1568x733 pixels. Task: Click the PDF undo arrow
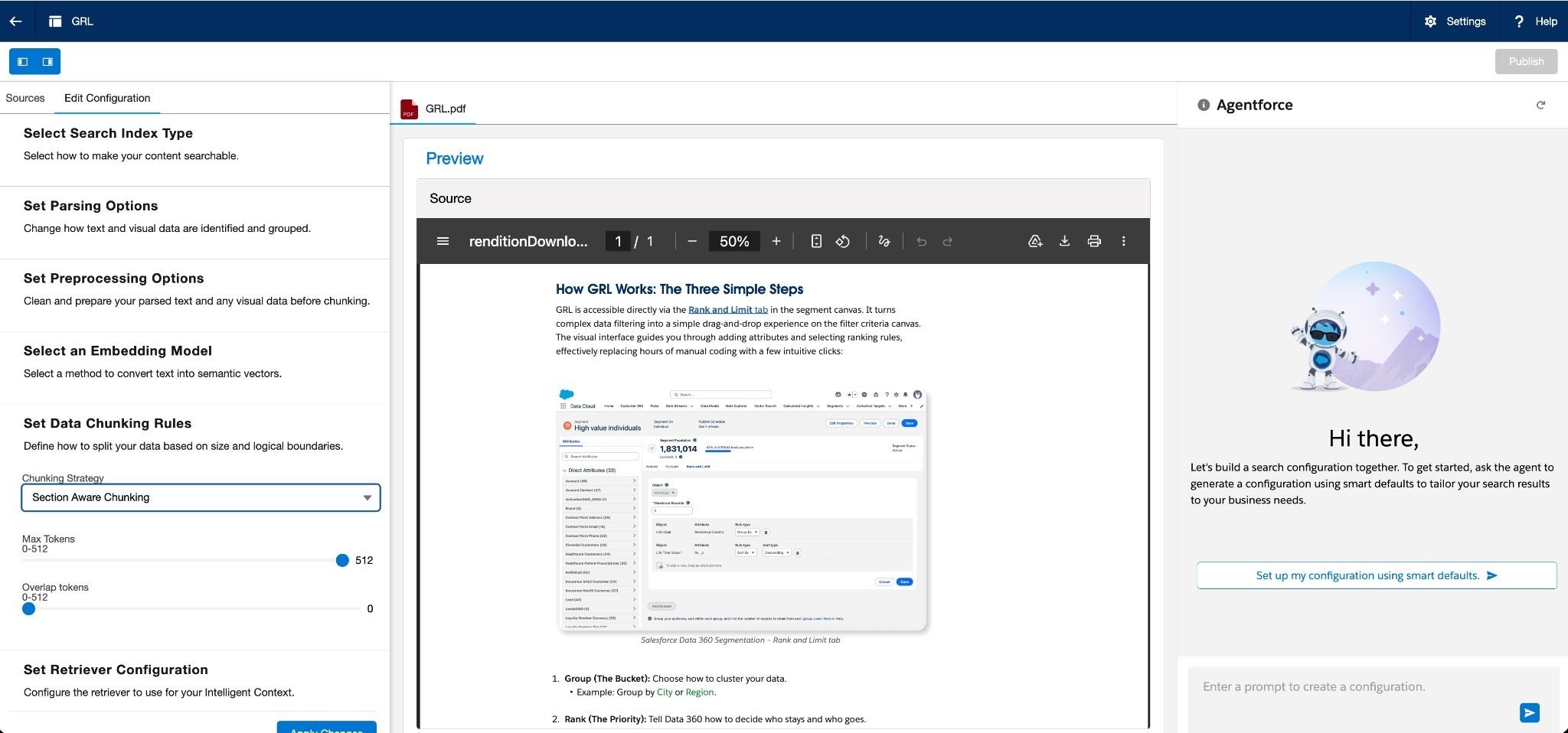point(922,241)
